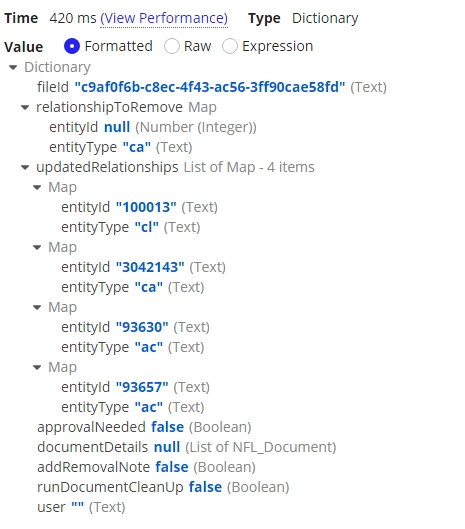Image resolution: width=465 pixels, height=529 pixels.
Task: Click the "3042143" entityId value
Action: click(150, 267)
